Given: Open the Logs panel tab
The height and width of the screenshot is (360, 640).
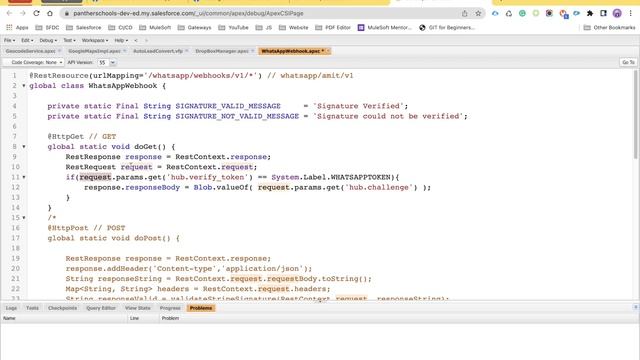Looking at the screenshot, I should point(11,308).
